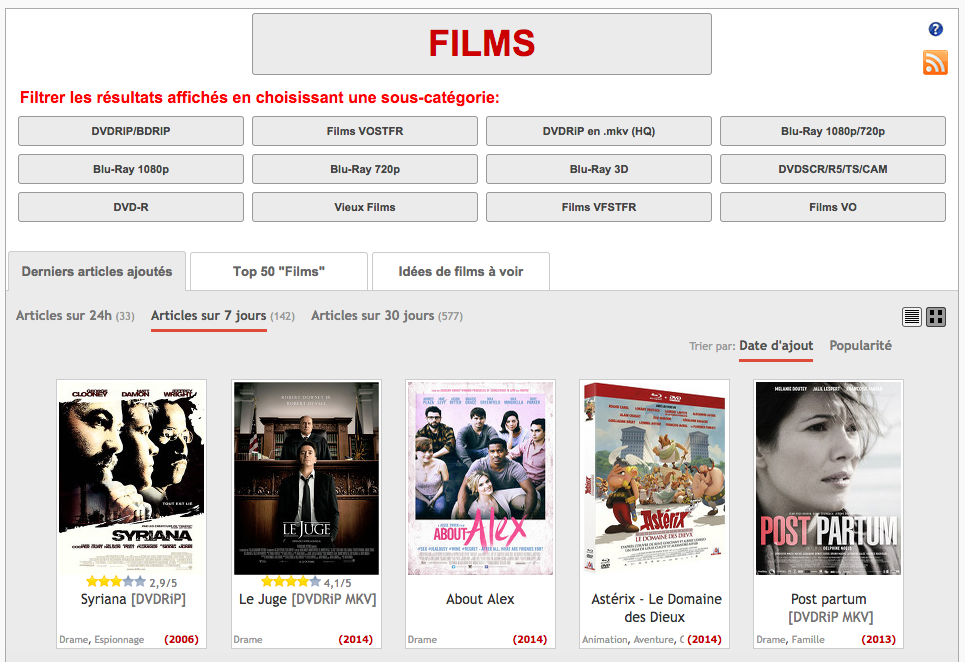Screen dimensions: 965x662
Task: Select DVDRiP en .mkv (HQ) filter
Action: point(599,131)
